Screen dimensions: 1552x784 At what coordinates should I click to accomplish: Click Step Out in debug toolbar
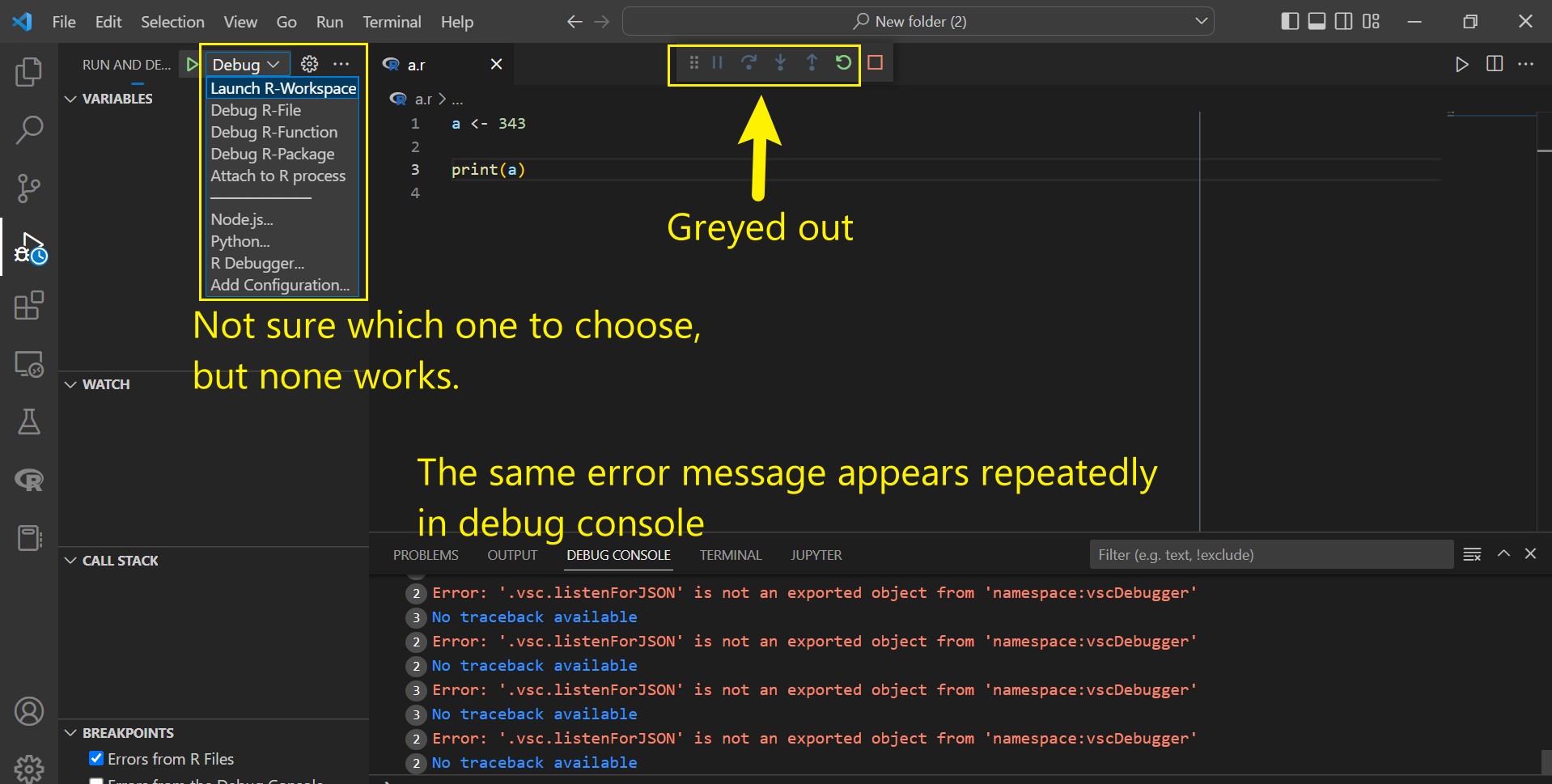[x=812, y=62]
